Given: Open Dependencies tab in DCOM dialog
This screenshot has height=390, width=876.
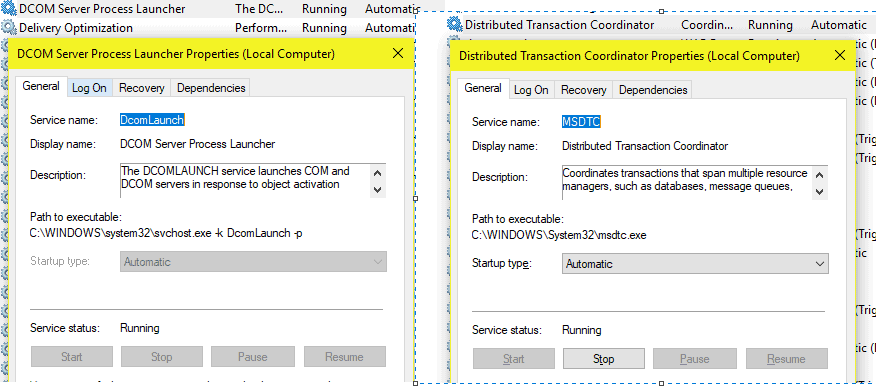Looking at the screenshot, I should pyautogui.click(x=211, y=88).
